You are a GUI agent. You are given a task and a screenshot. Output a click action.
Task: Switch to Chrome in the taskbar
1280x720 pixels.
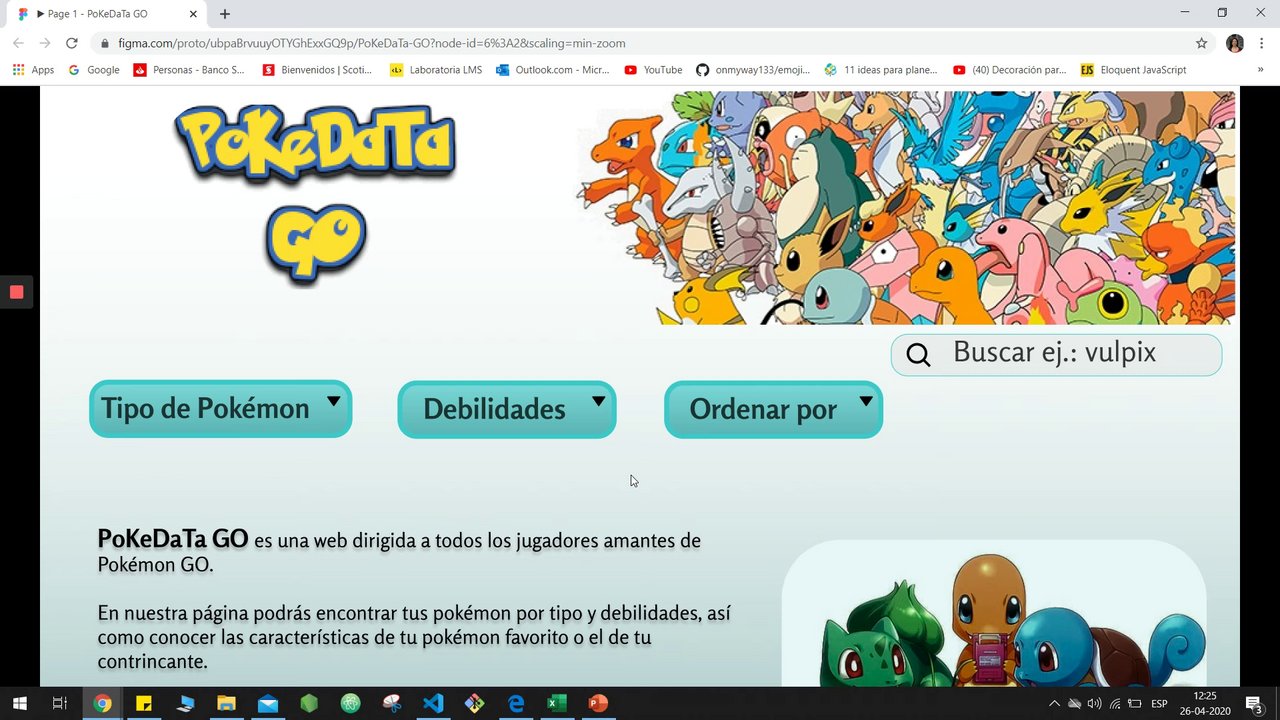(x=102, y=704)
